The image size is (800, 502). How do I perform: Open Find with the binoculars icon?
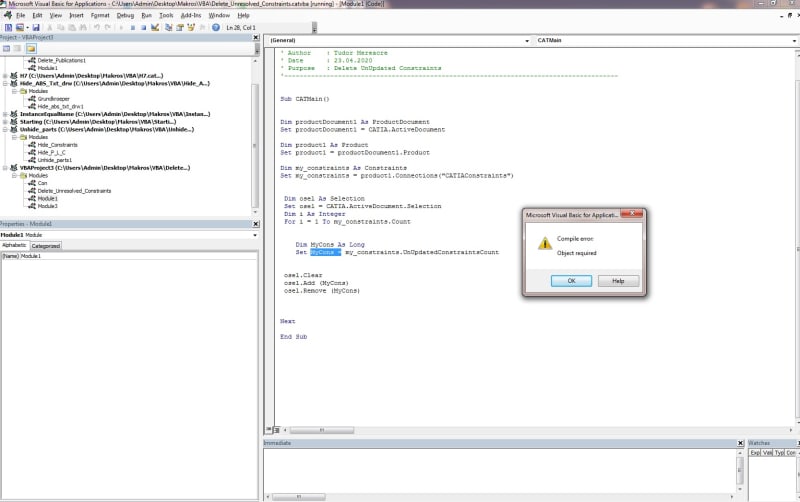[x=83, y=28]
